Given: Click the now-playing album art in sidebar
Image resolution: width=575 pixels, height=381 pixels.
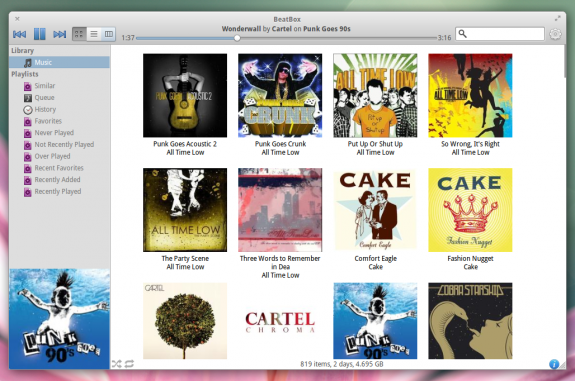Looking at the screenshot, I should click(59, 319).
